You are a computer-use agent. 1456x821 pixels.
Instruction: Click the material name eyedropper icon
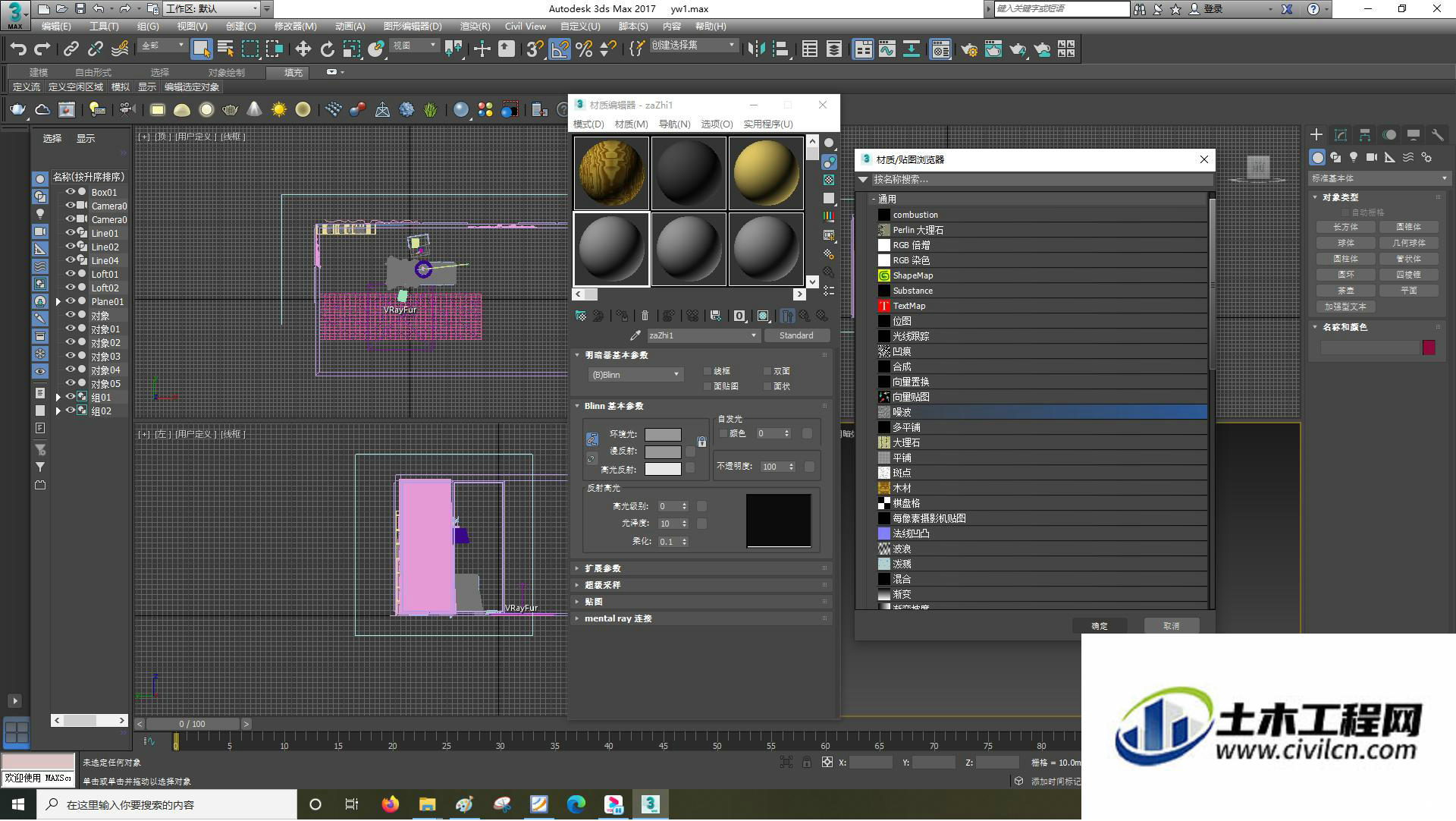coord(635,335)
